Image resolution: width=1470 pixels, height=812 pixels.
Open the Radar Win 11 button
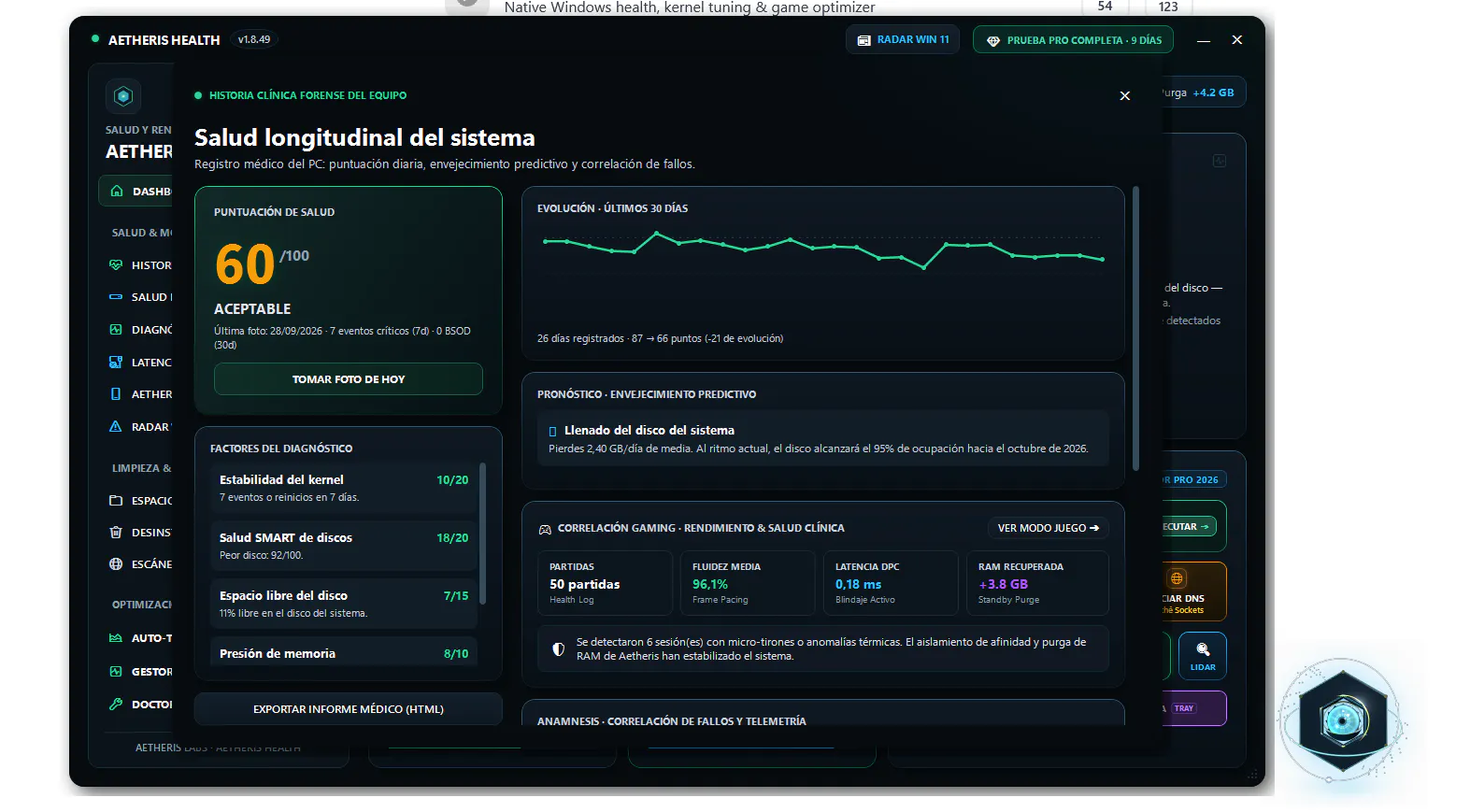[x=903, y=40]
